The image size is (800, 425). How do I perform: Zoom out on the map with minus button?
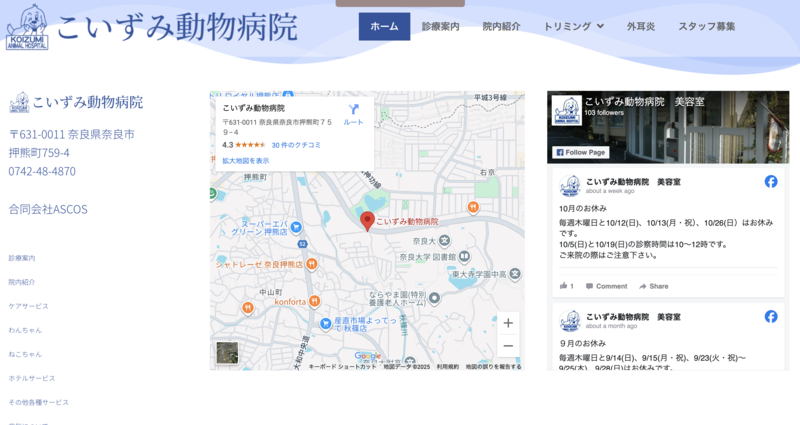pos(508,346)
